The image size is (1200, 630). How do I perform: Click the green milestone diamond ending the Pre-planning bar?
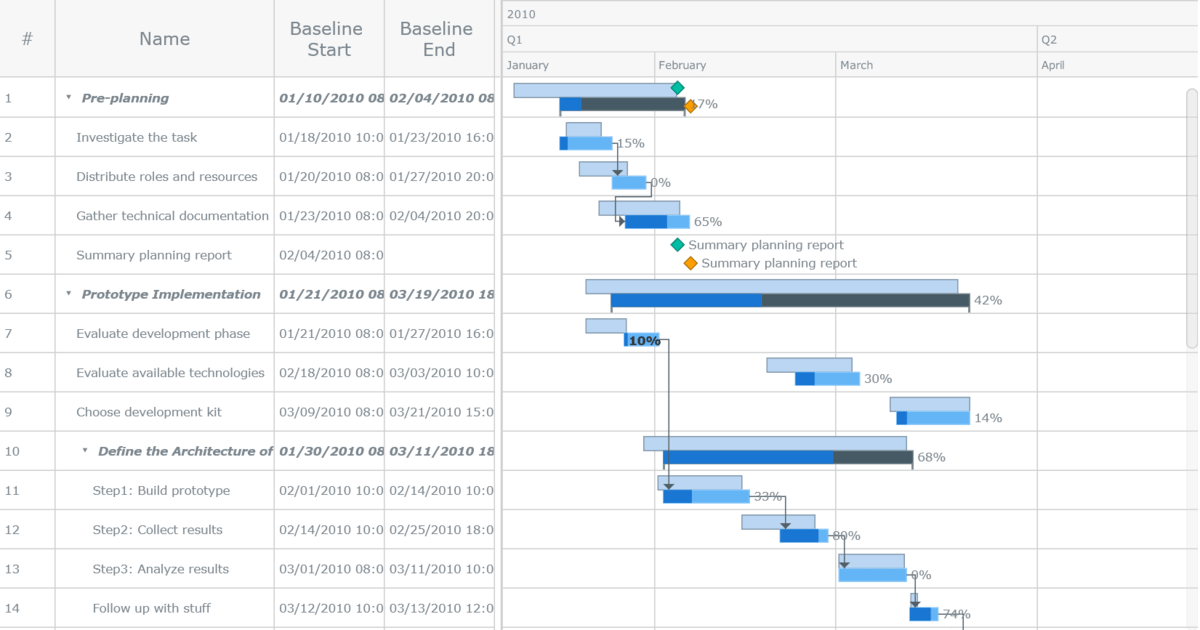click(679, 88)
